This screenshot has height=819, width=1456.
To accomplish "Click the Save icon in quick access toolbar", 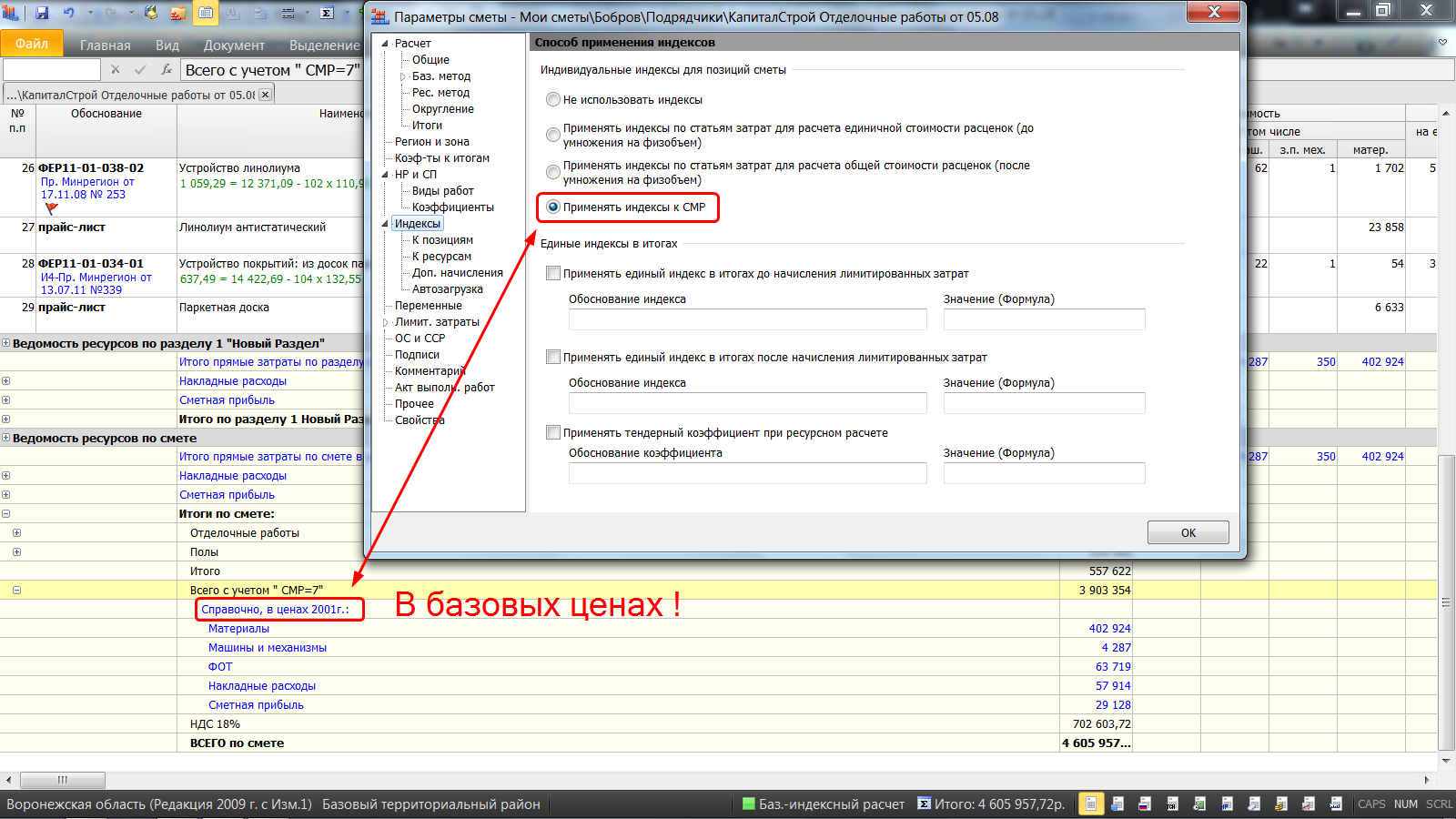I will tap(42, 13).
